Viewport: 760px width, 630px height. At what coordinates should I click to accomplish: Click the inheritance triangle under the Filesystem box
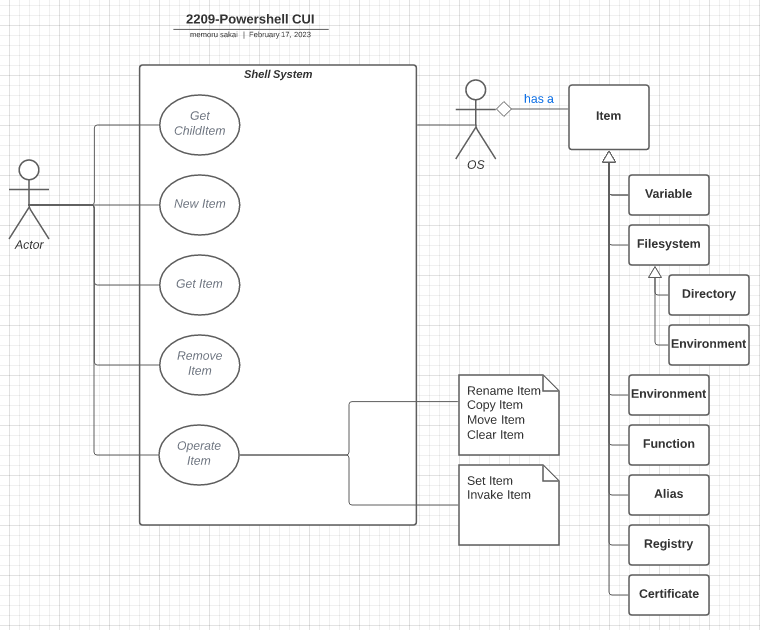[655, 272]
